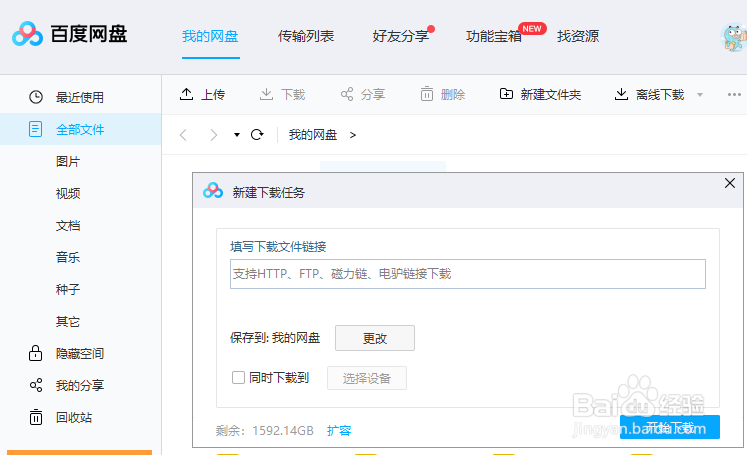
Task: Click the 选择设备 button
Action: (367, 378)
